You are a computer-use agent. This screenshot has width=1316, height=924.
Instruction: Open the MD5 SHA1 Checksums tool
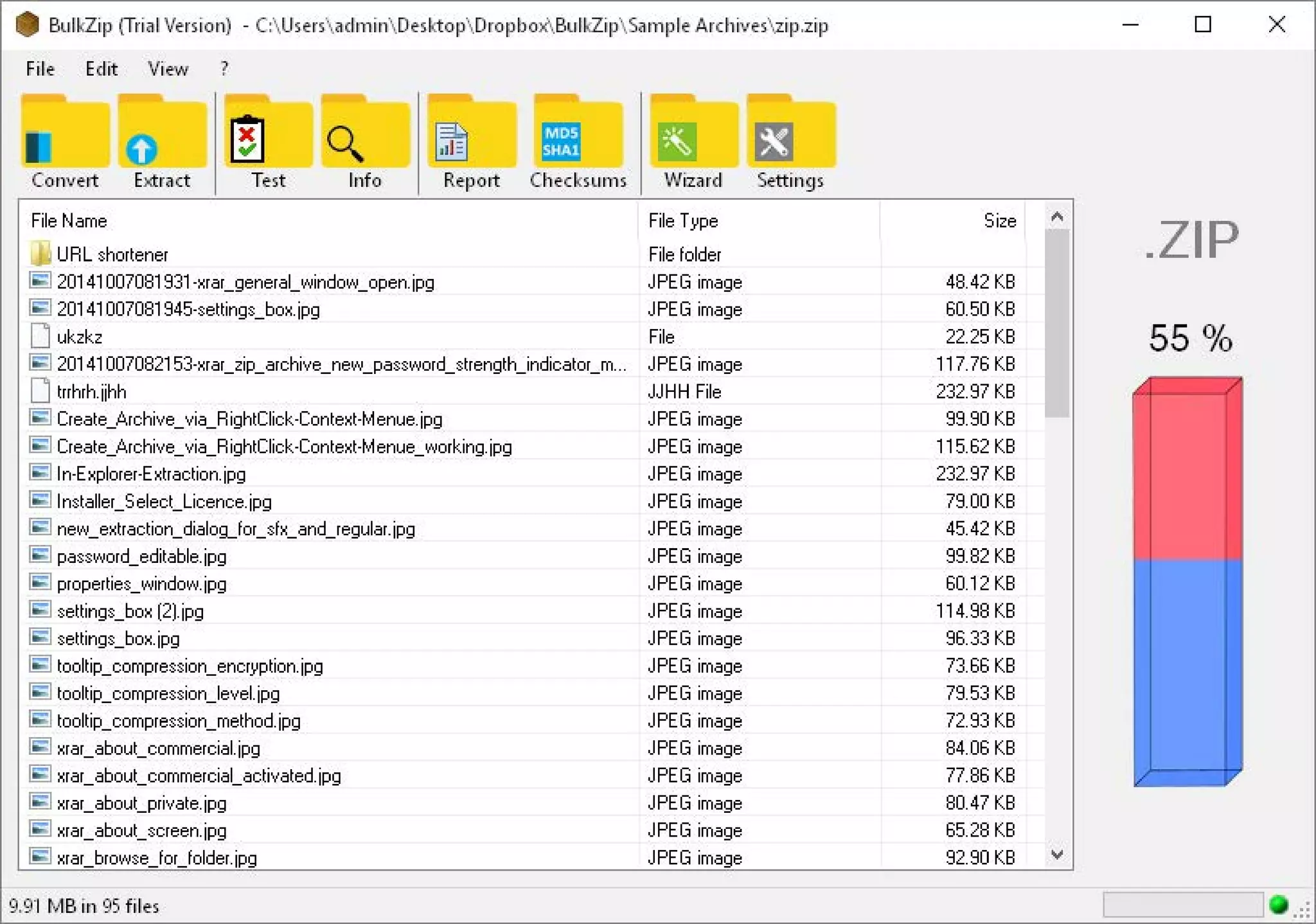coord(577,141)
